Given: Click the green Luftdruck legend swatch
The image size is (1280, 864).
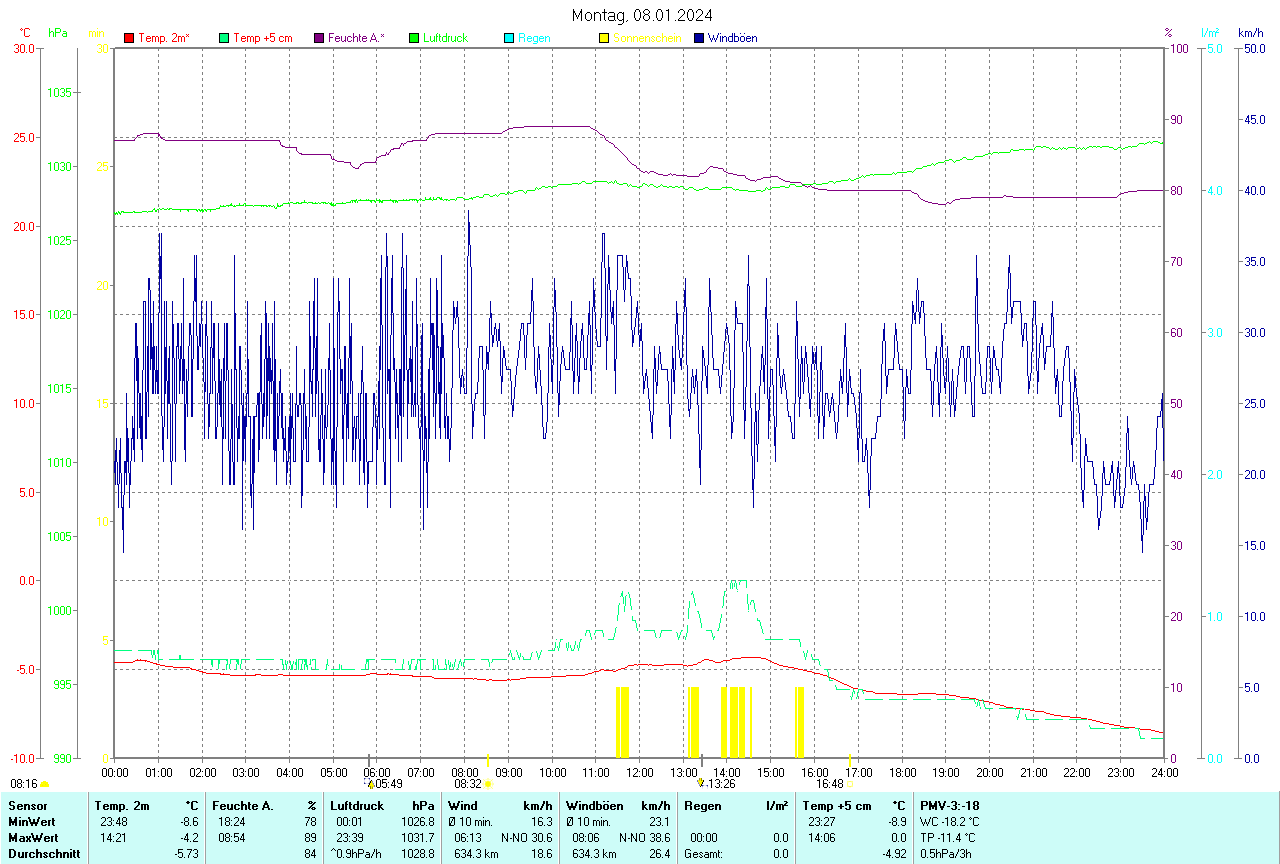Looking at the screenshot, I should pyautogui.click(x=414, y=38).
